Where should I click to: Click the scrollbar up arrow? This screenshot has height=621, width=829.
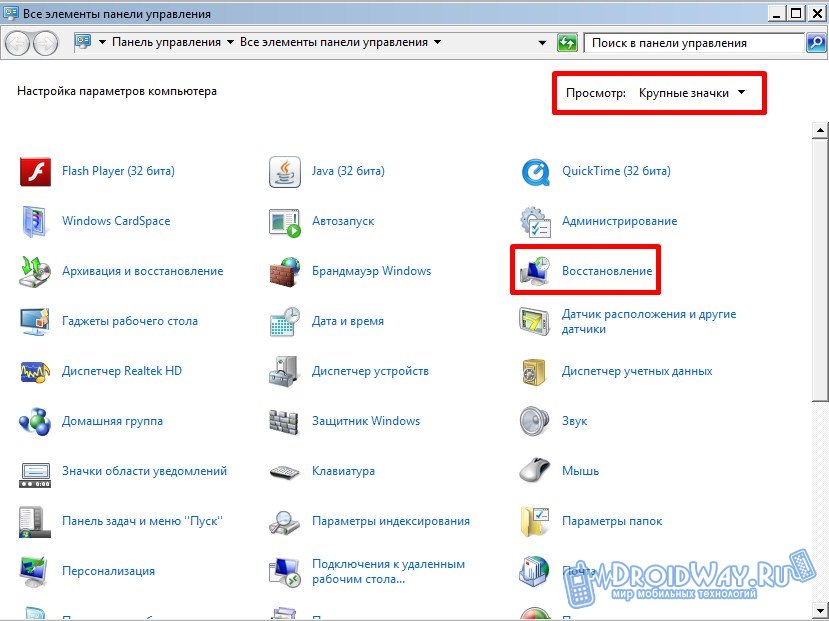coord(820,129)
